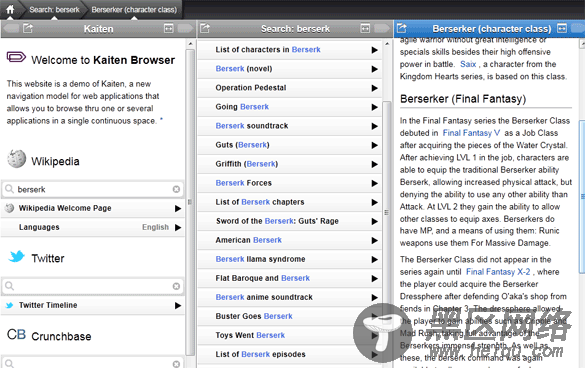Viewport: 585px width, 368px height.
Task: Expand arrow for Berserk Forces result
Action: 374,183
